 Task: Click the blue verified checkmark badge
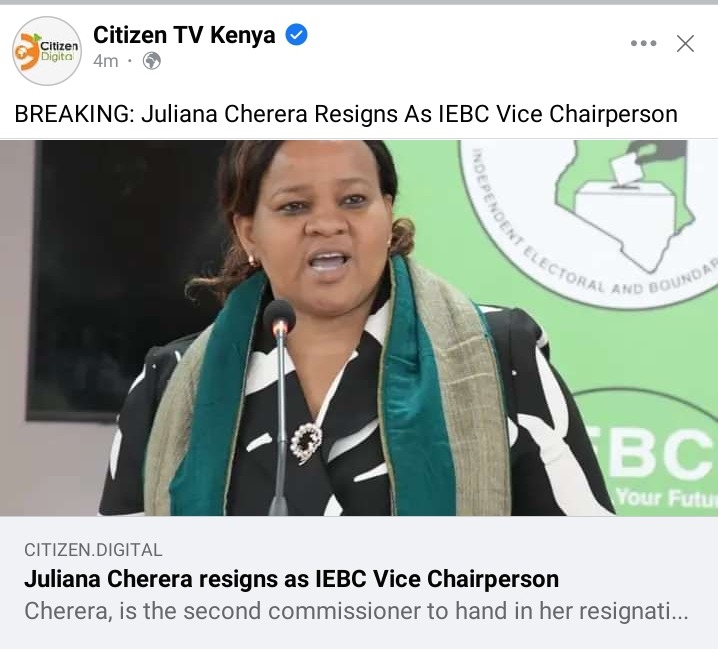click(296, 35)
